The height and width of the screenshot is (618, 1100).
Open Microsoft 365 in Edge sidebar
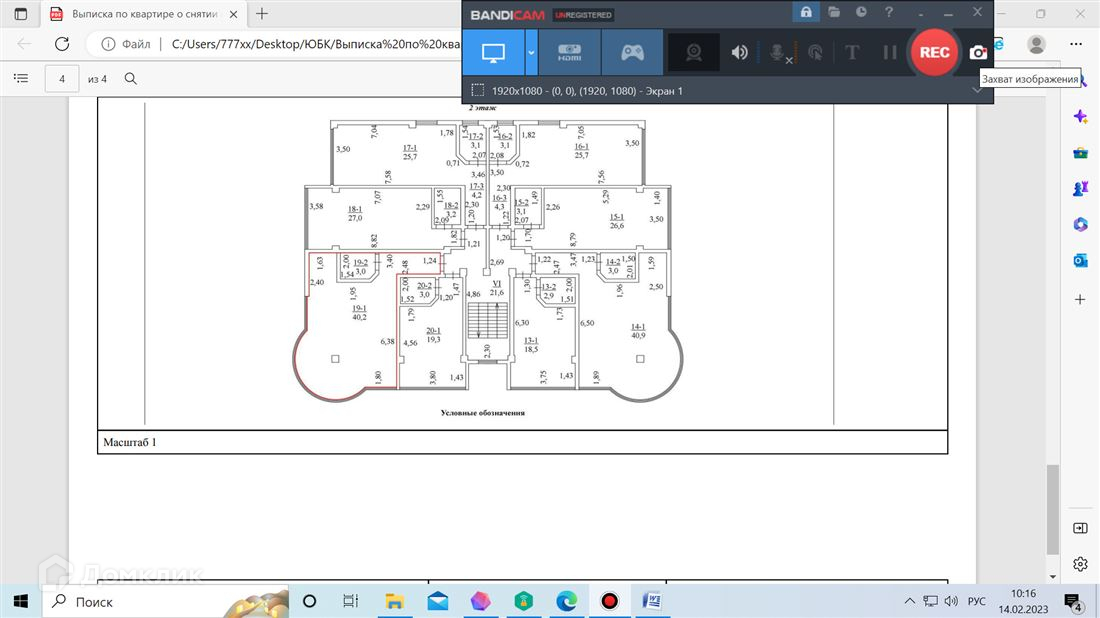click(x=1080, y=224)
